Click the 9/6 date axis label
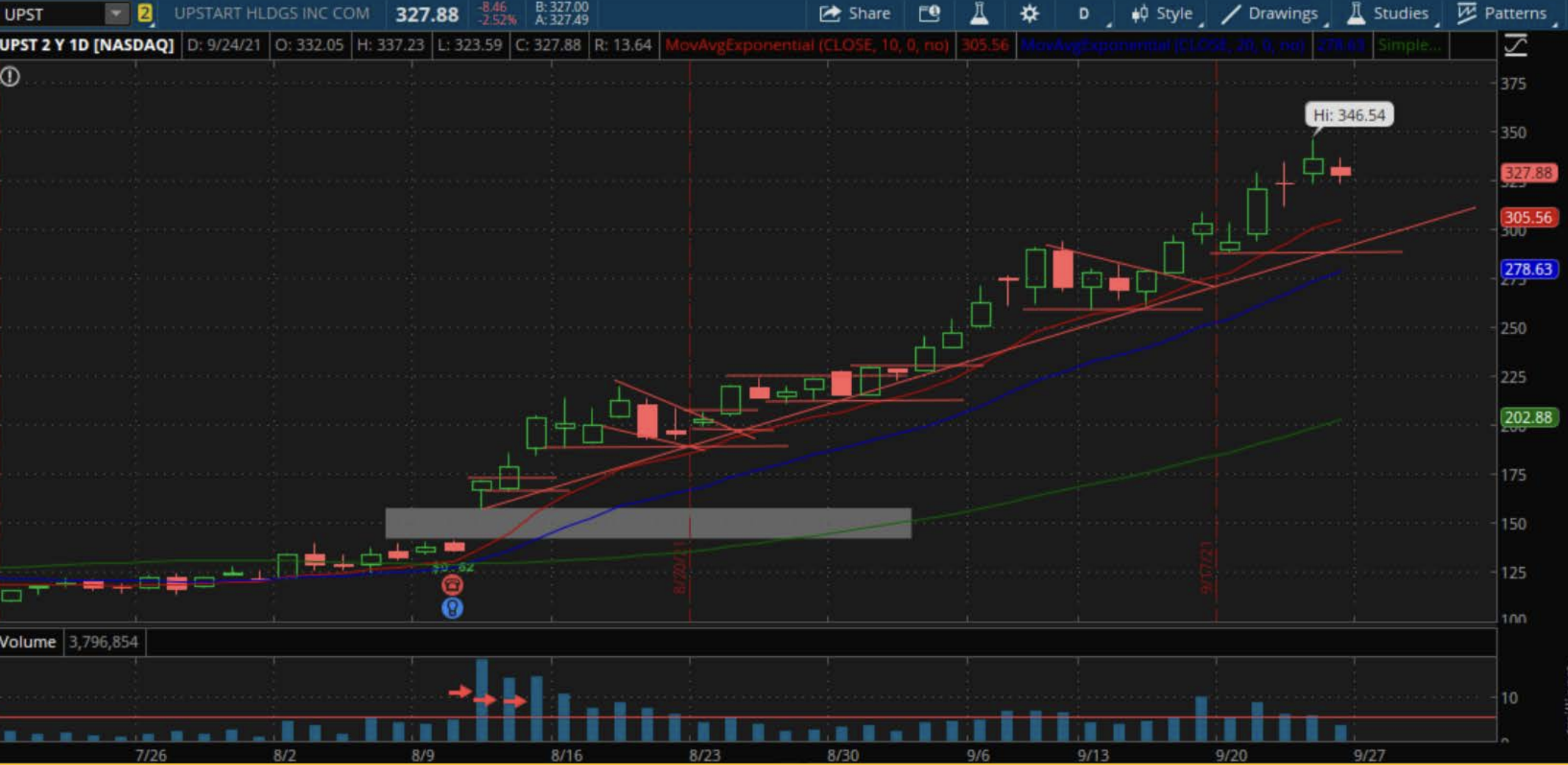Image resolution: width=1568 pixels, height=765 pixels. pyautogui.click(x=979, y=755)
